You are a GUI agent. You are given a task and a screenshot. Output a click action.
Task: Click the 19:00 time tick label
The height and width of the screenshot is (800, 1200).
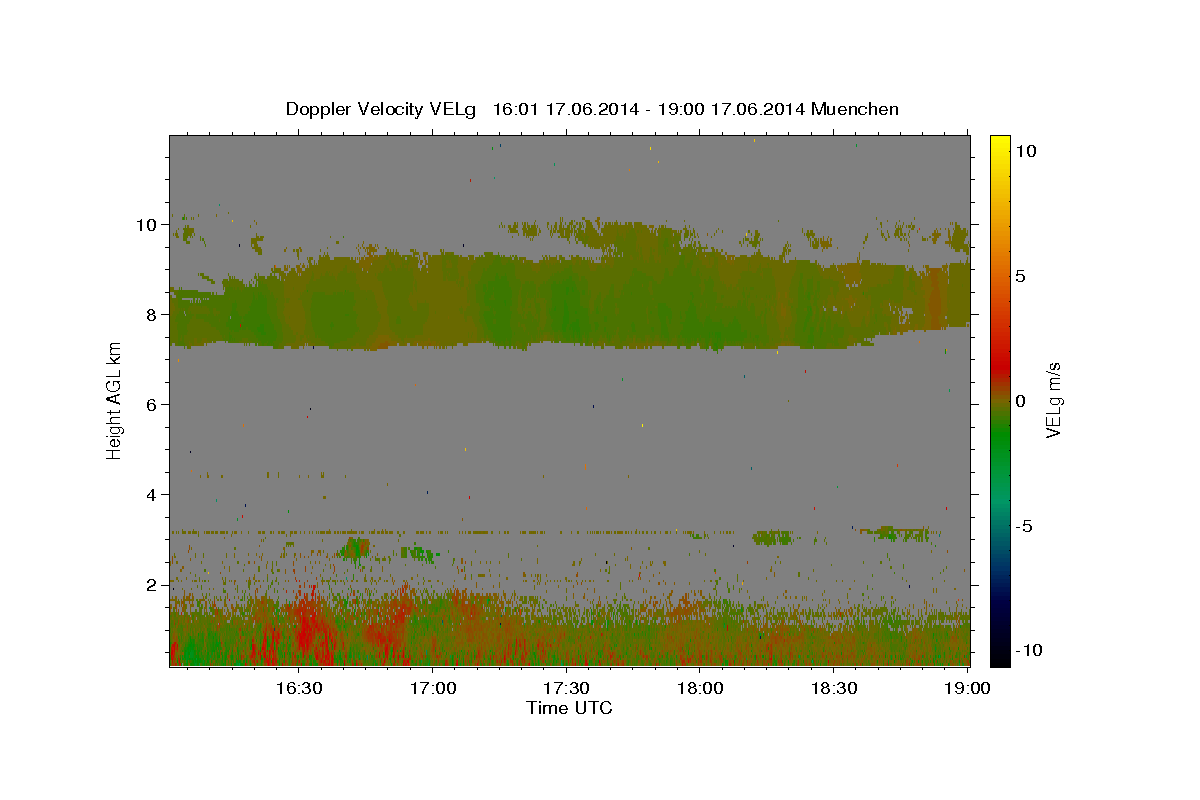click(x=968, y=688)
